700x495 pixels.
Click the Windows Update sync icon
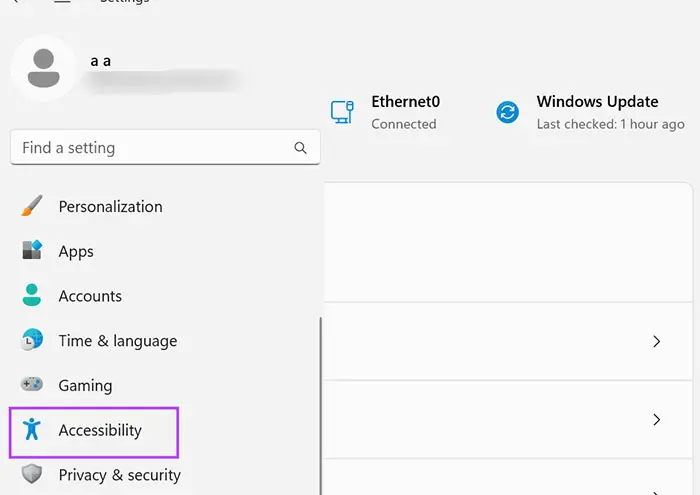point(508,112)
